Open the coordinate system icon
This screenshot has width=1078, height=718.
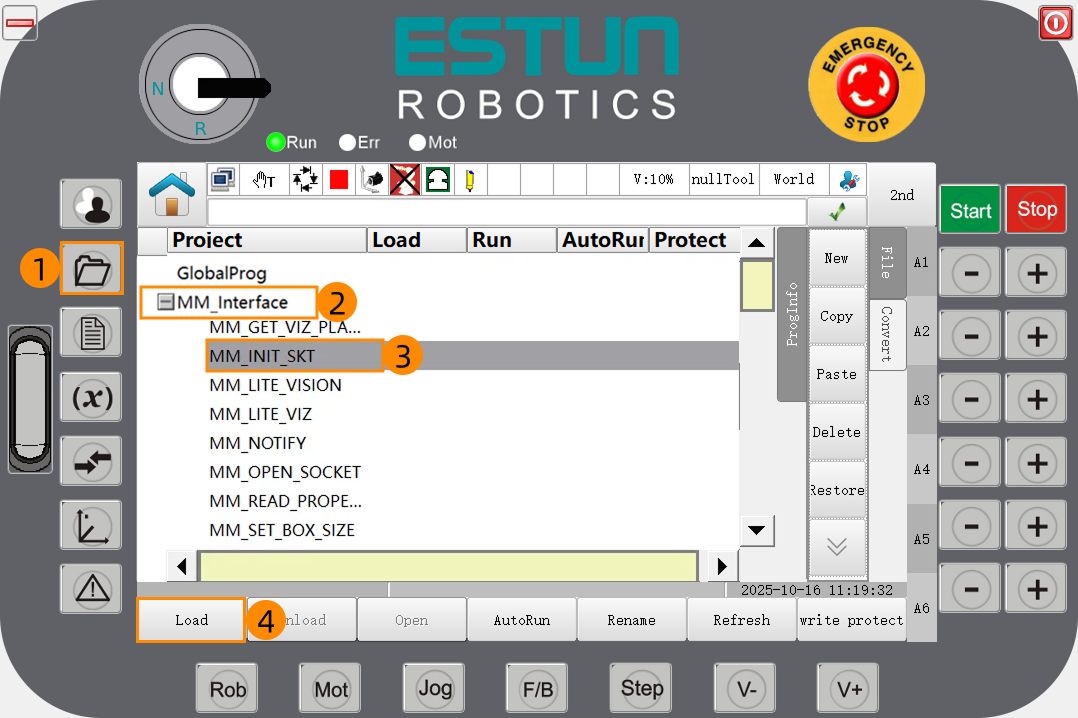coord(91,525)
